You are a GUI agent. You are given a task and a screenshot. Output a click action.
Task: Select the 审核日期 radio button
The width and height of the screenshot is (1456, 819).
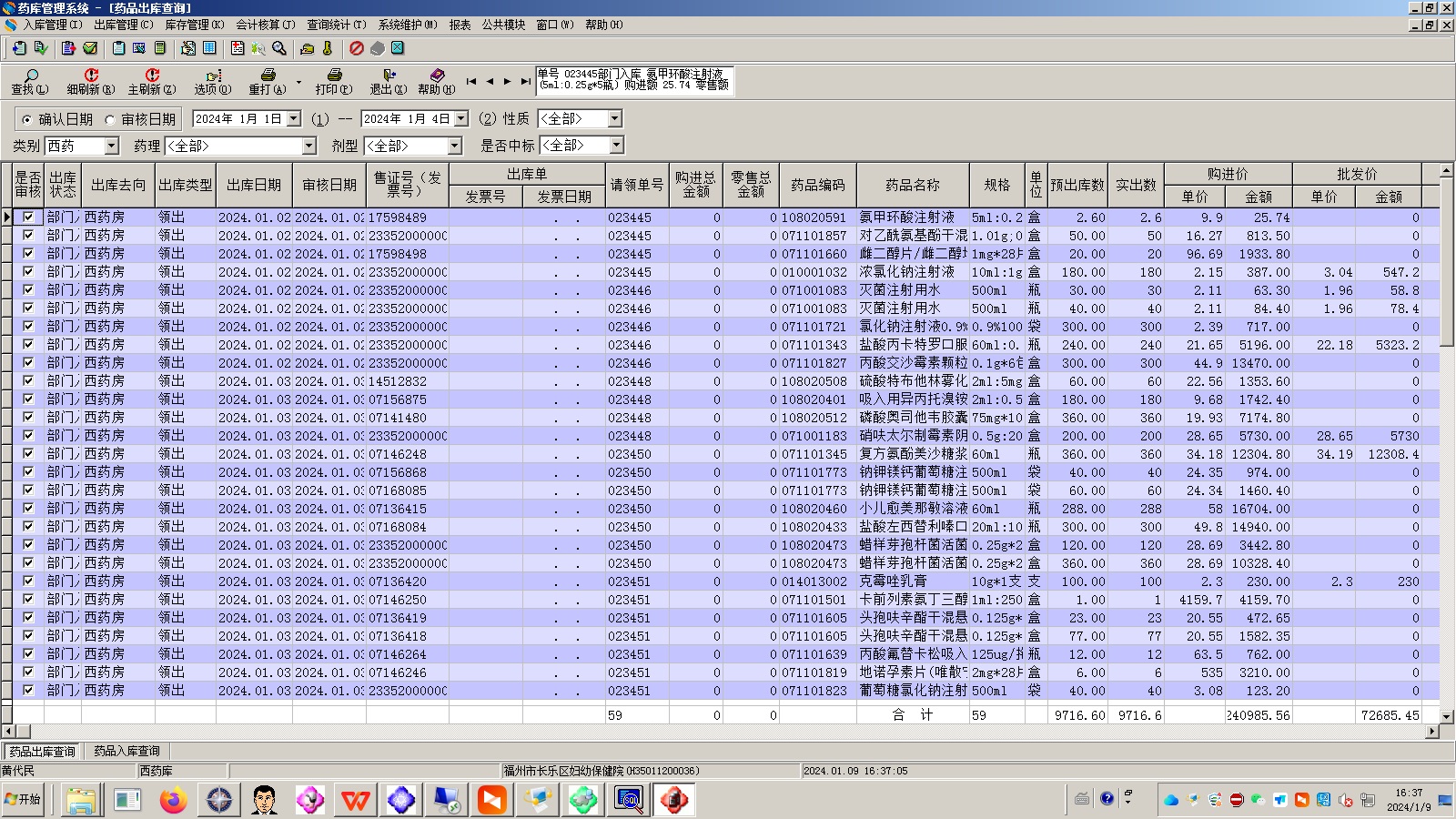(x=110, y=119)
